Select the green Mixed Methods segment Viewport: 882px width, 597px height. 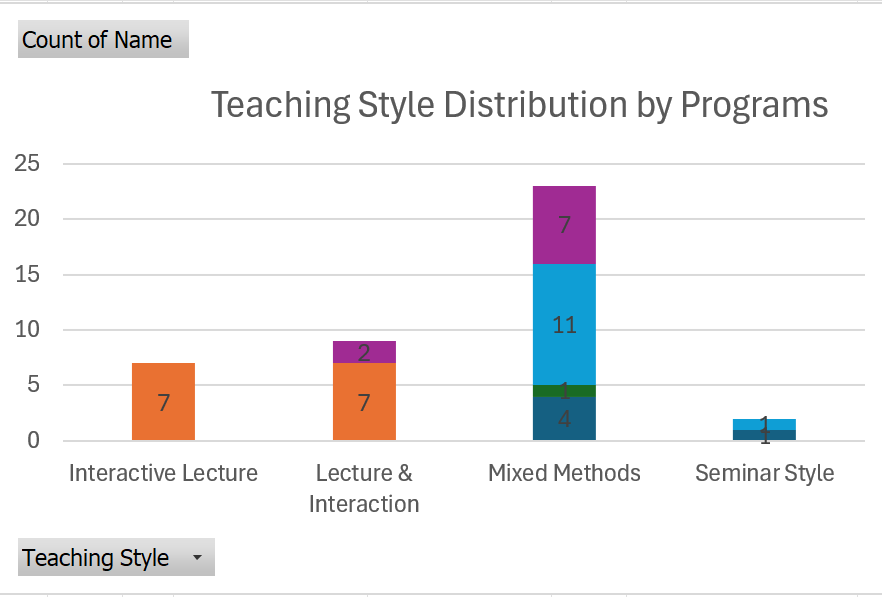tap(564, 391)
